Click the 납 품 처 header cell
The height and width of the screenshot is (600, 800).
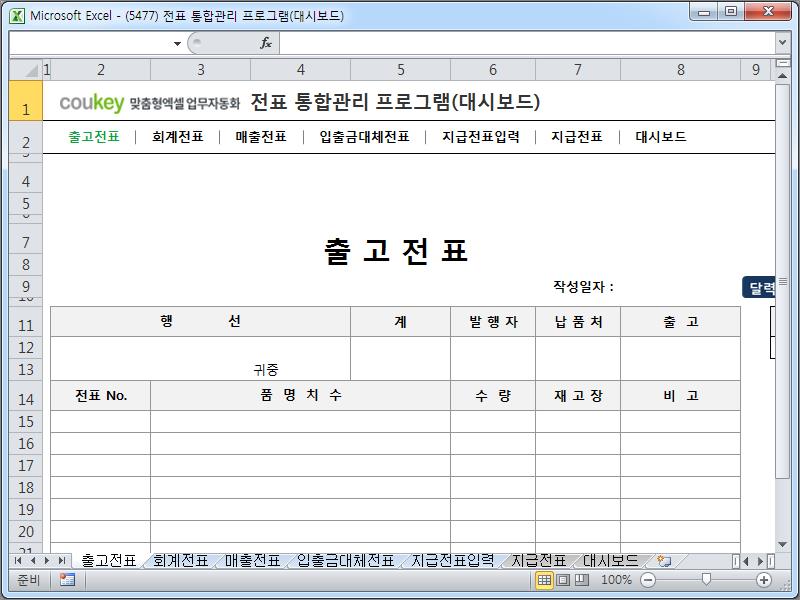point(578,321)
